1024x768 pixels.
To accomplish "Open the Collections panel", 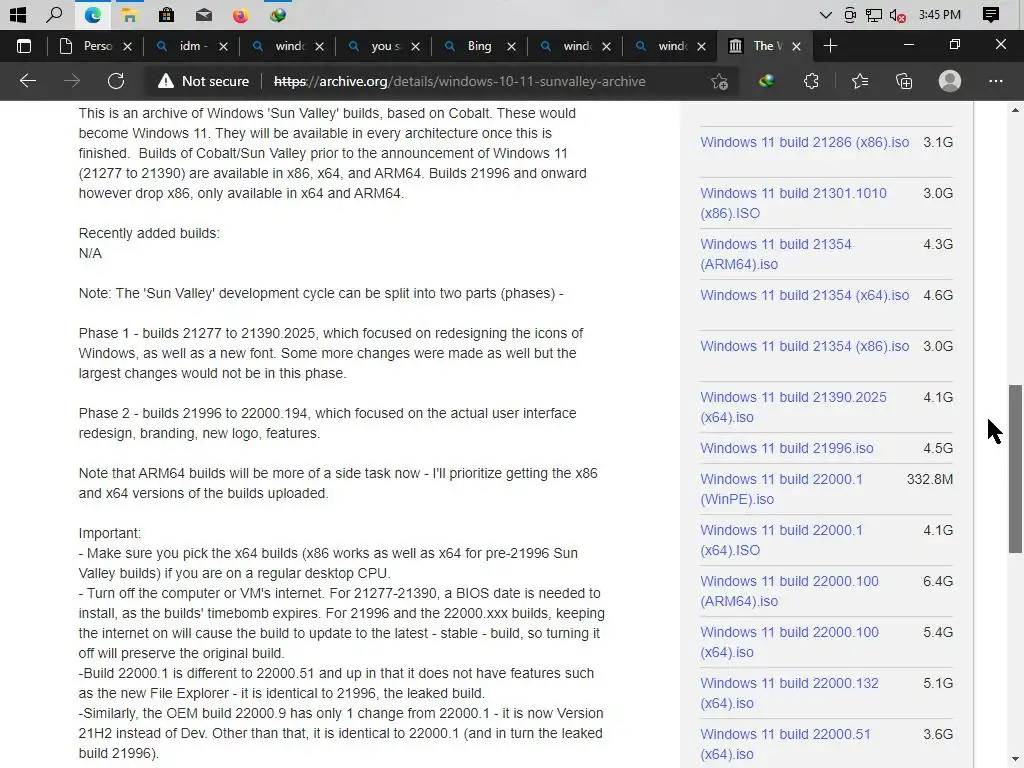I will coord(904,81).
